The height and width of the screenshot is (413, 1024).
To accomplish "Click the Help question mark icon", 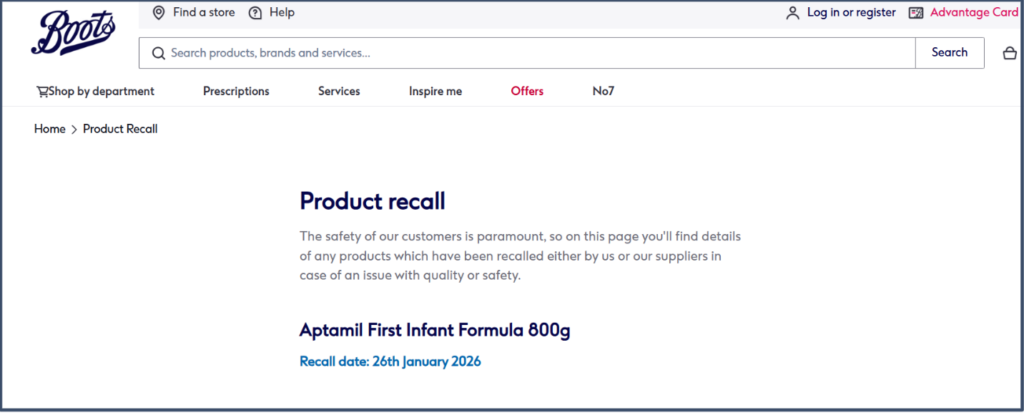I will click(255, 12).
